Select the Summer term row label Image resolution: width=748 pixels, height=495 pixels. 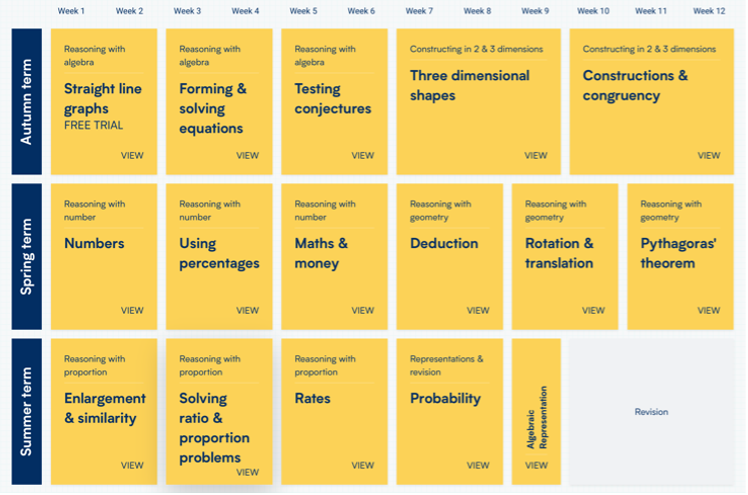coord(26,412)
